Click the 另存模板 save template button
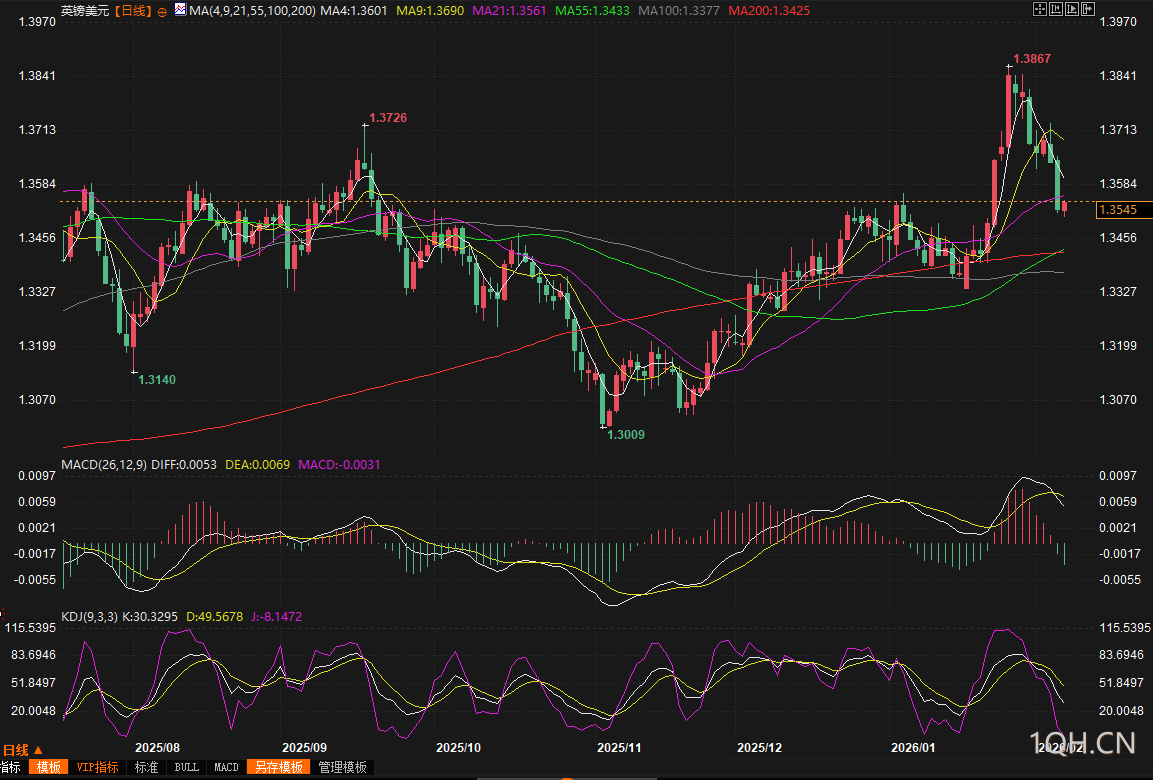Screen dimensions: 1153x780 (x=278, y=767)
